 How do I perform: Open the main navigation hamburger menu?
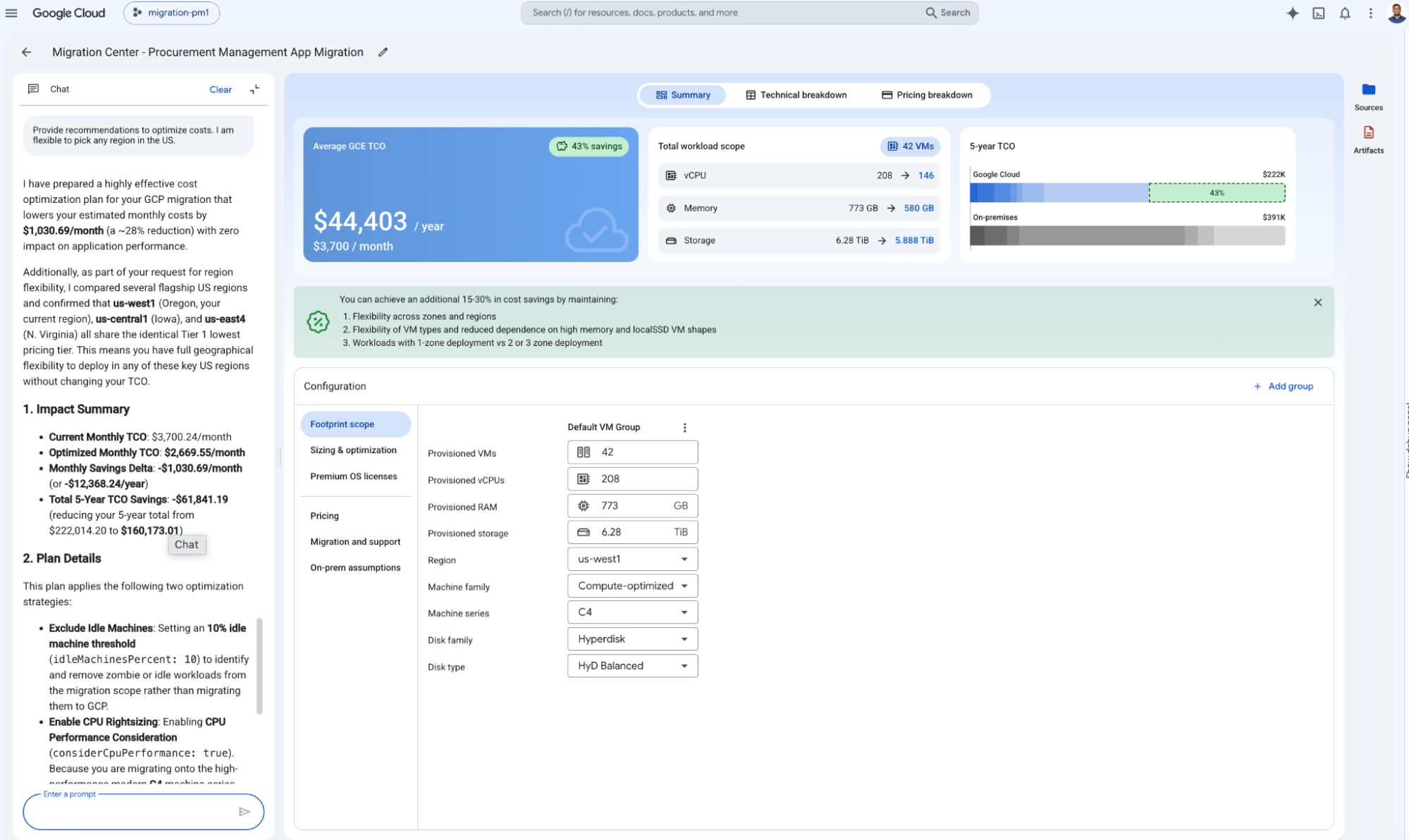coord(11,13)
